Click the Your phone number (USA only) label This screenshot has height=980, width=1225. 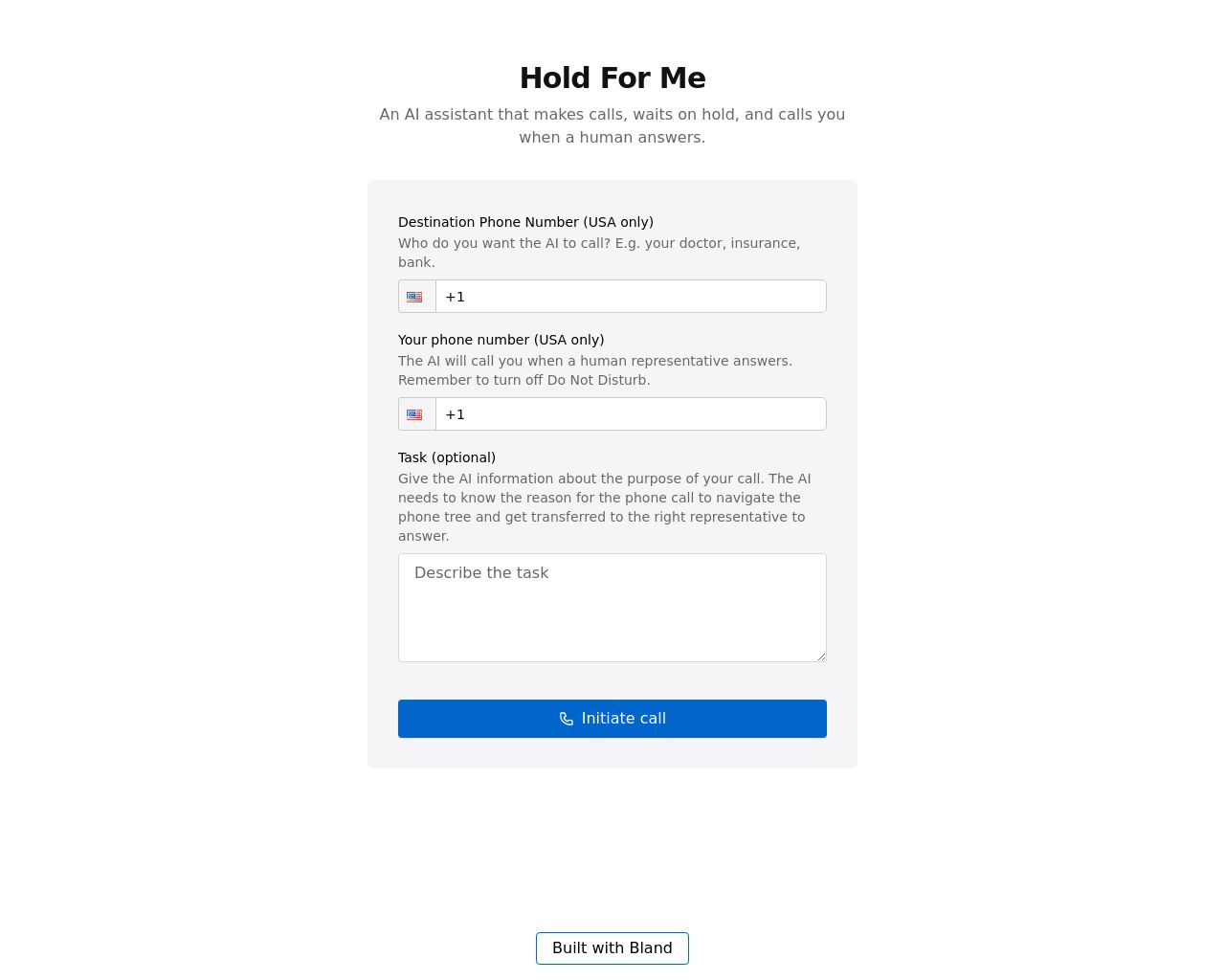tap(501, 340)
